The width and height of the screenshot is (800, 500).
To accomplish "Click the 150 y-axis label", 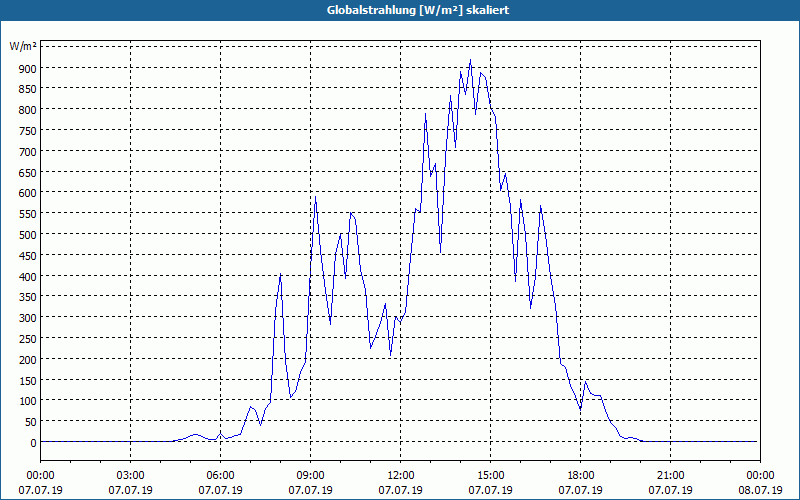I will point(28,381).
